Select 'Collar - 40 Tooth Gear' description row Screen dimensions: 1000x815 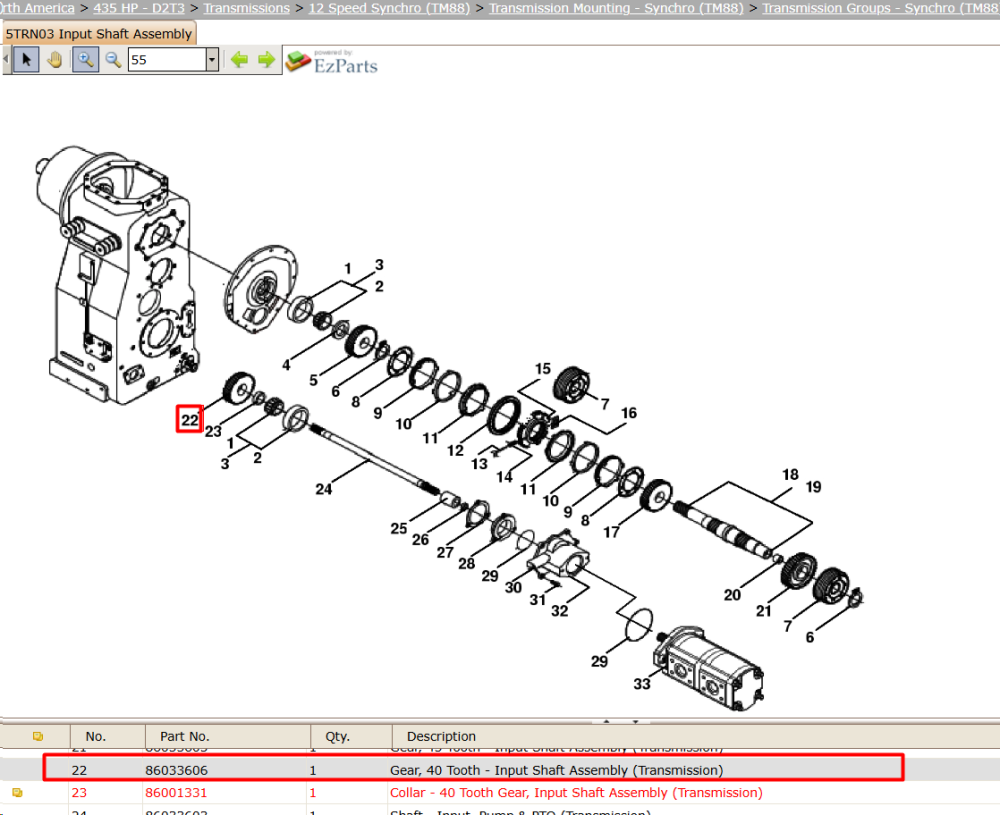576,793
